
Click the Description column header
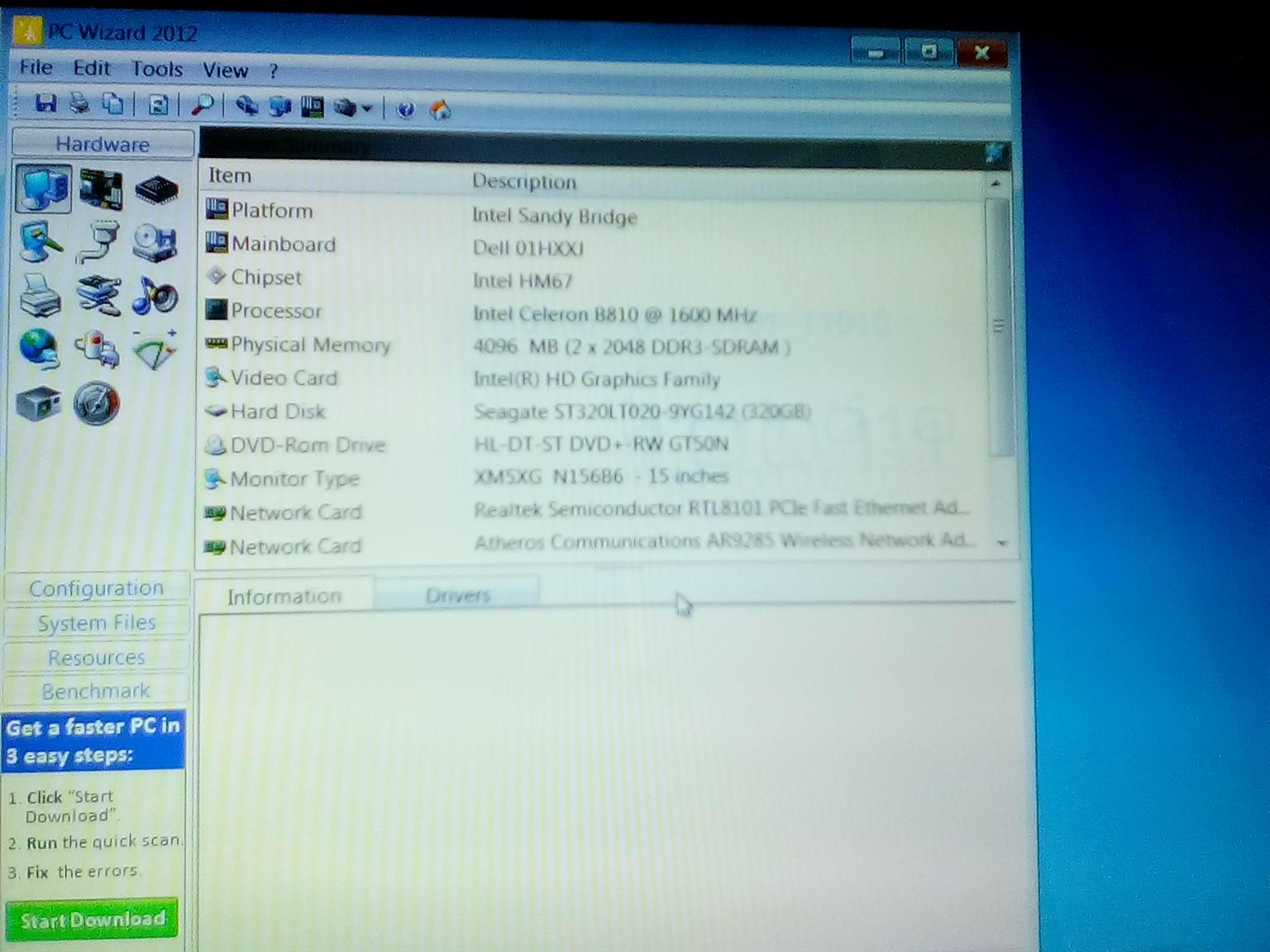tap(524, 182)
